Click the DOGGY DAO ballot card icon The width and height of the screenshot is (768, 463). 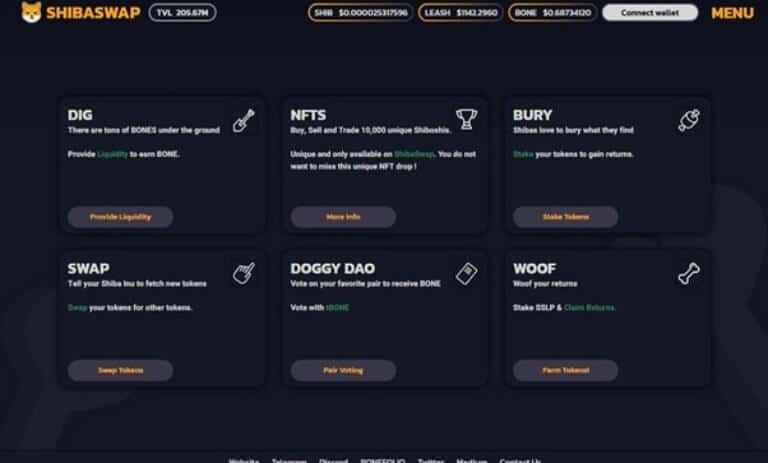(466, 273)
